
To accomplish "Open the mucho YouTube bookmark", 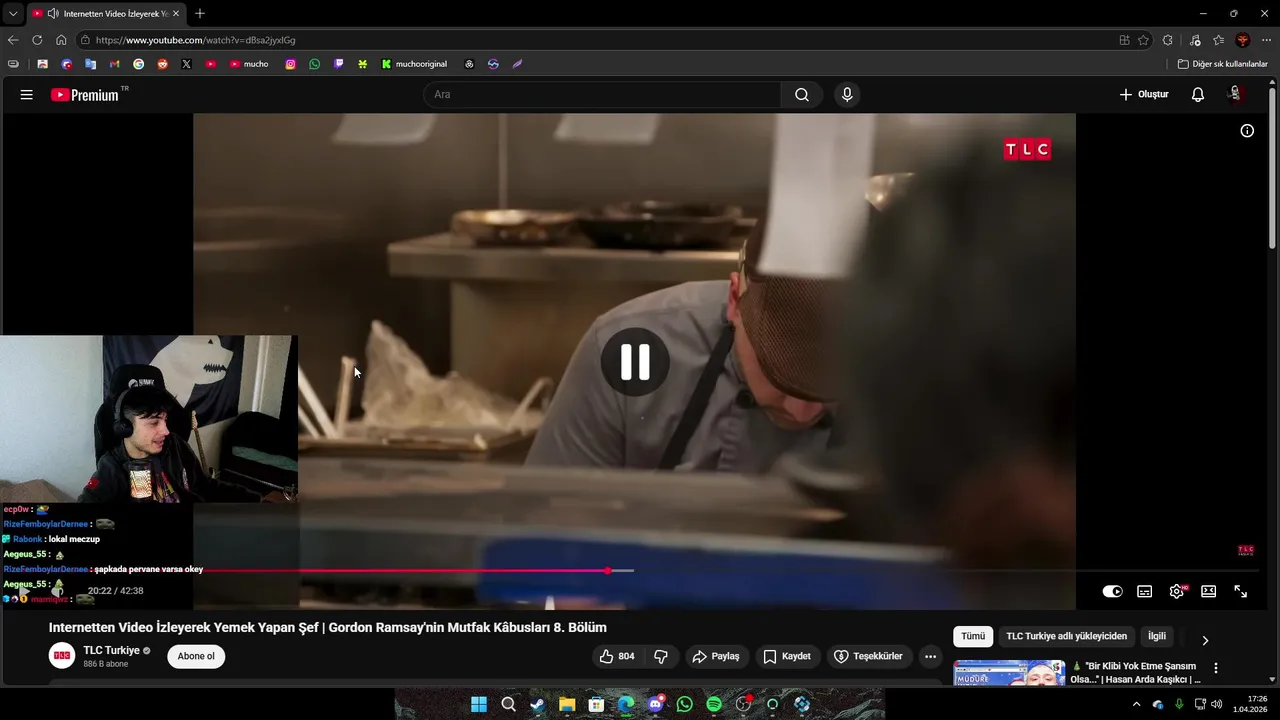I will pyautogui.click(x=249, y=64).
